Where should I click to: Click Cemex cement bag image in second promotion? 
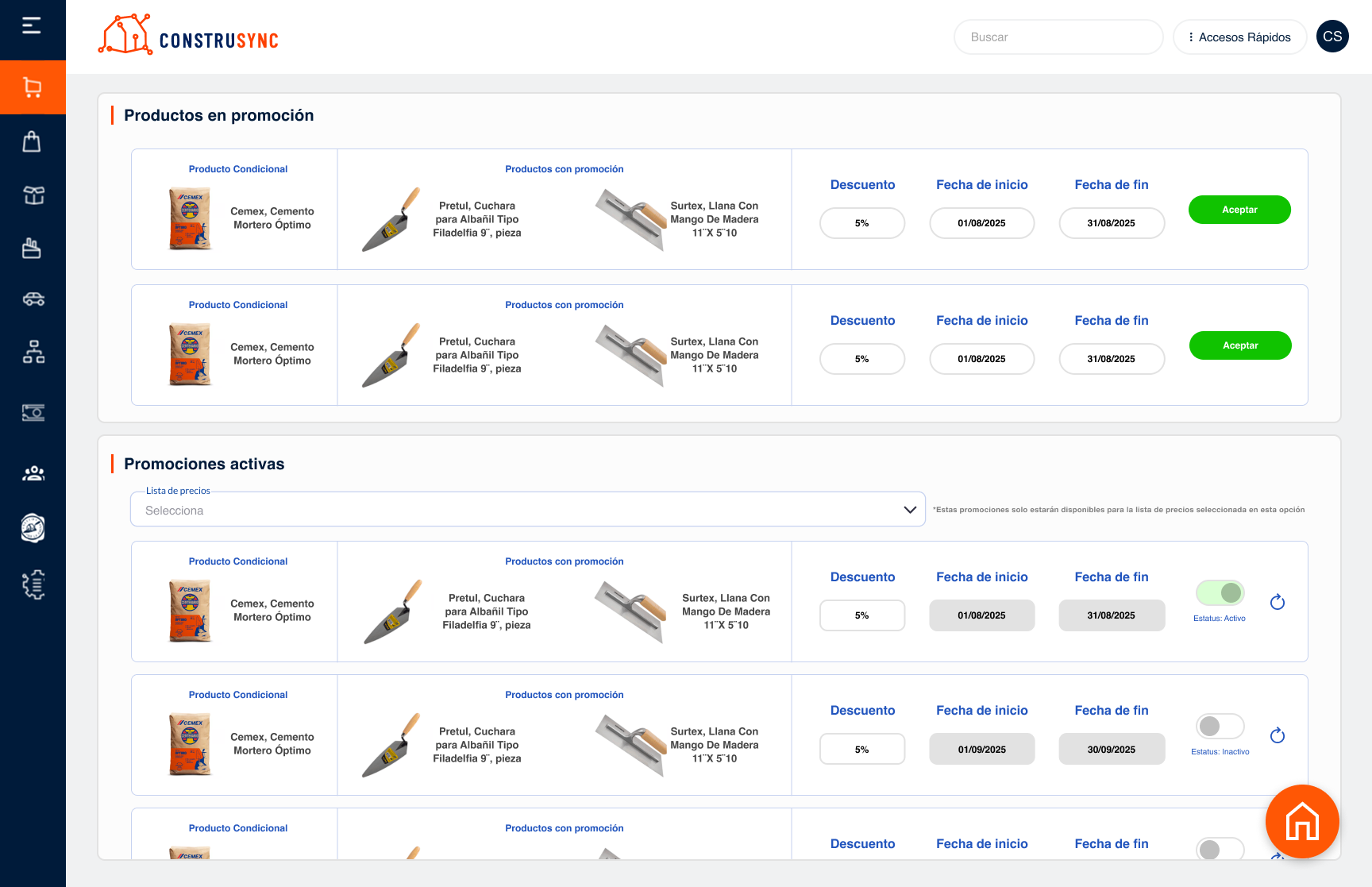[x=190, y=354]
